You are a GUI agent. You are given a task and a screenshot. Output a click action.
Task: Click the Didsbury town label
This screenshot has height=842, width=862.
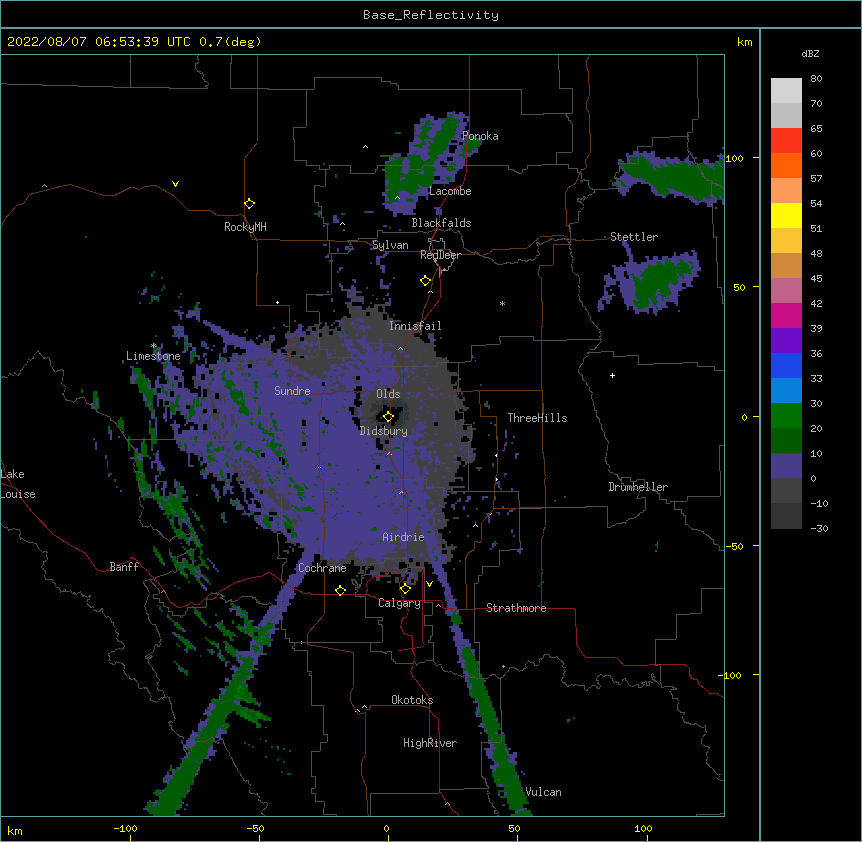click(384, 431)
